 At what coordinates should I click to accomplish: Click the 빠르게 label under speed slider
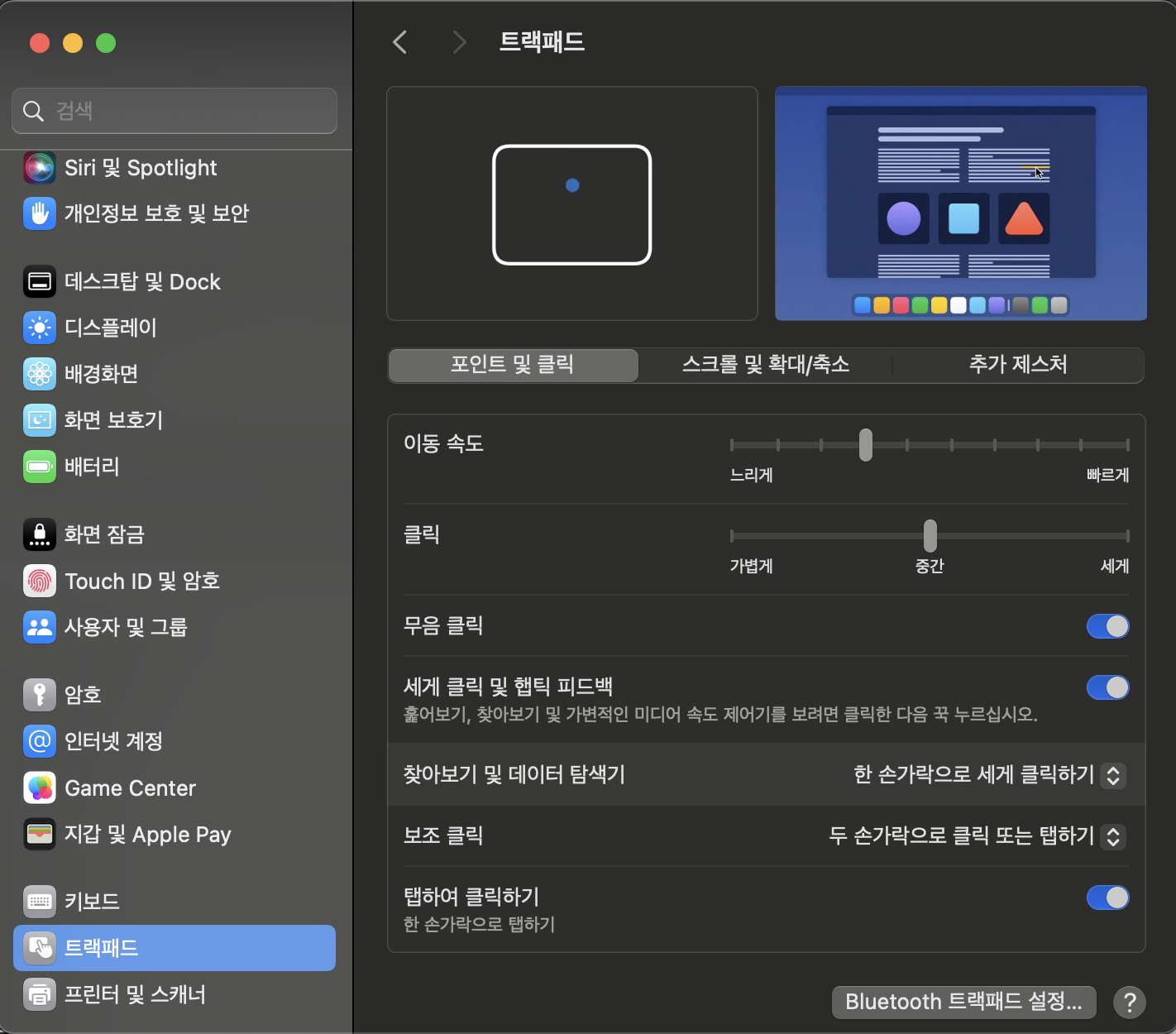click(1107, 476)
